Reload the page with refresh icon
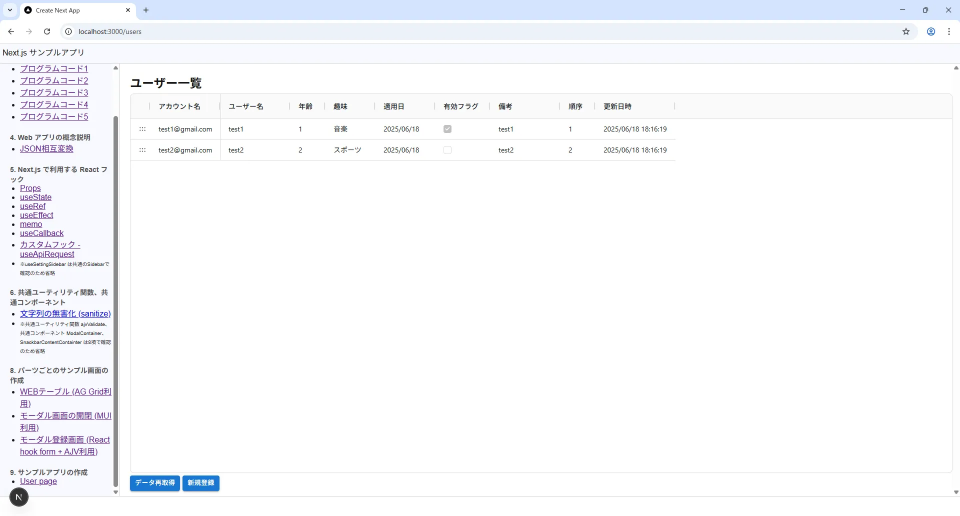Screen dimensions: 960x516 click(47, 31)
